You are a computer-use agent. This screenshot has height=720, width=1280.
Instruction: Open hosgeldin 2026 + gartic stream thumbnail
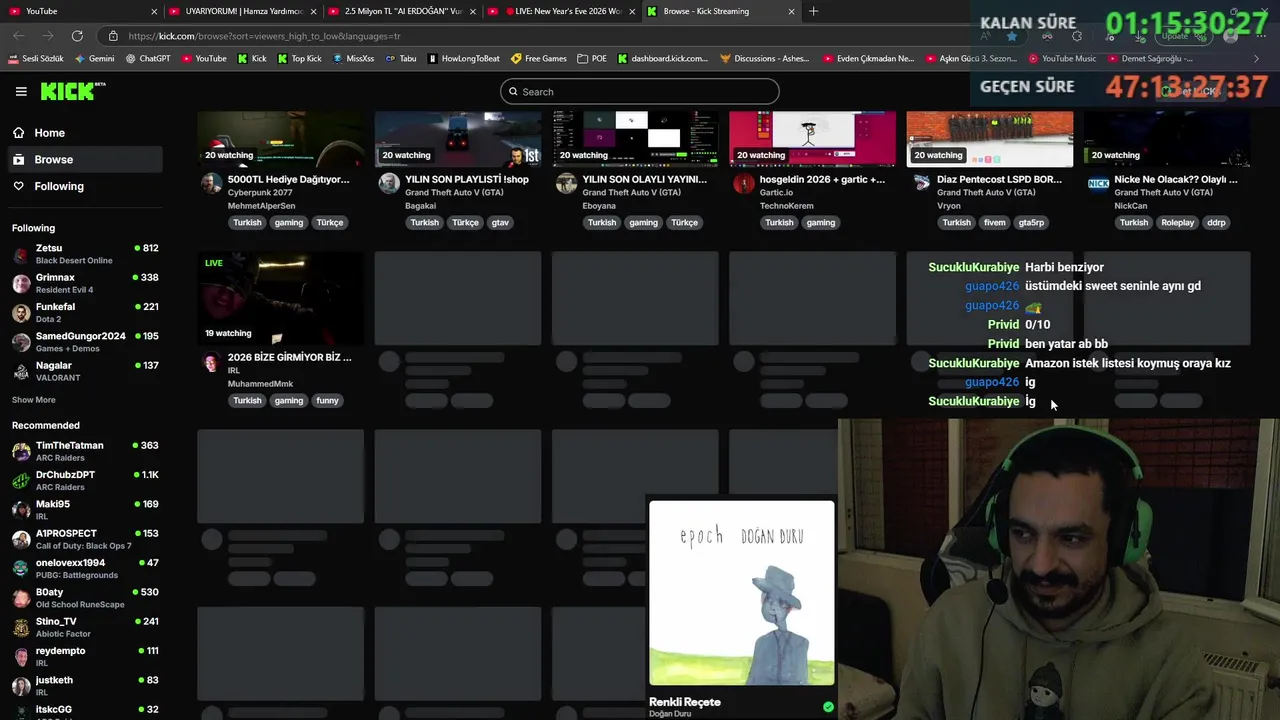[812, 139]
